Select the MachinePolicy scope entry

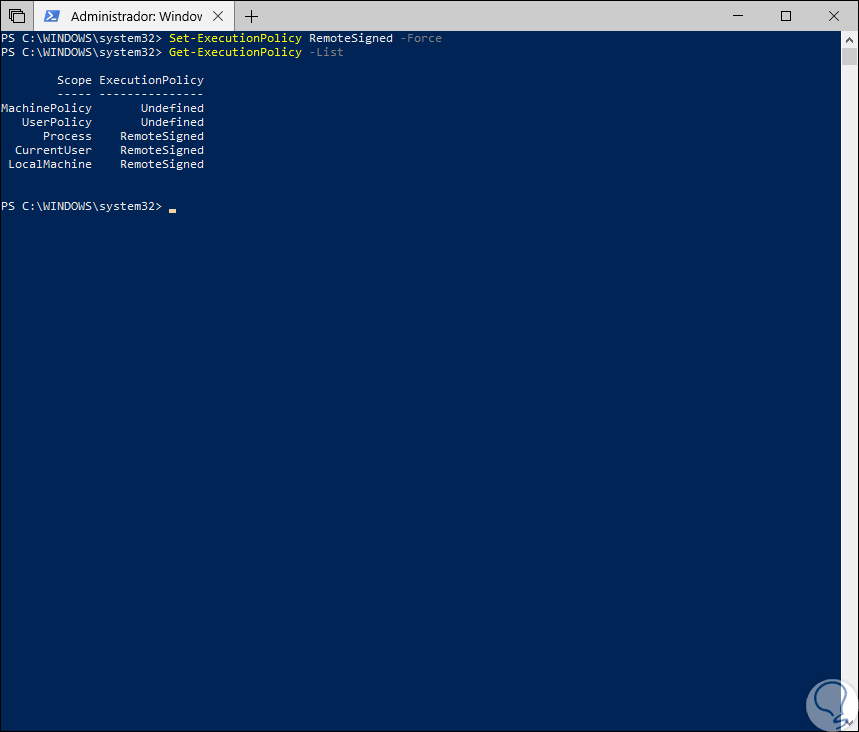[x=46, y=107]
